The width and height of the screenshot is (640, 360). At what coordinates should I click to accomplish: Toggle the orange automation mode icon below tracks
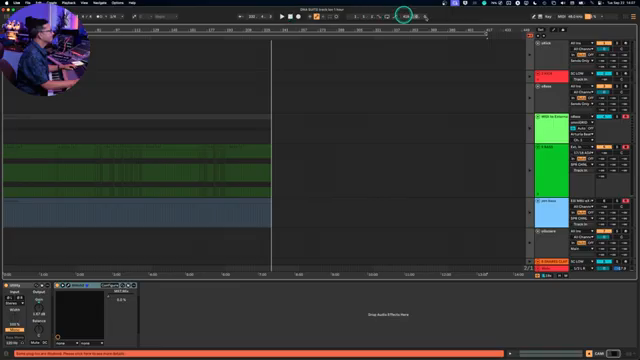(537, 276)
